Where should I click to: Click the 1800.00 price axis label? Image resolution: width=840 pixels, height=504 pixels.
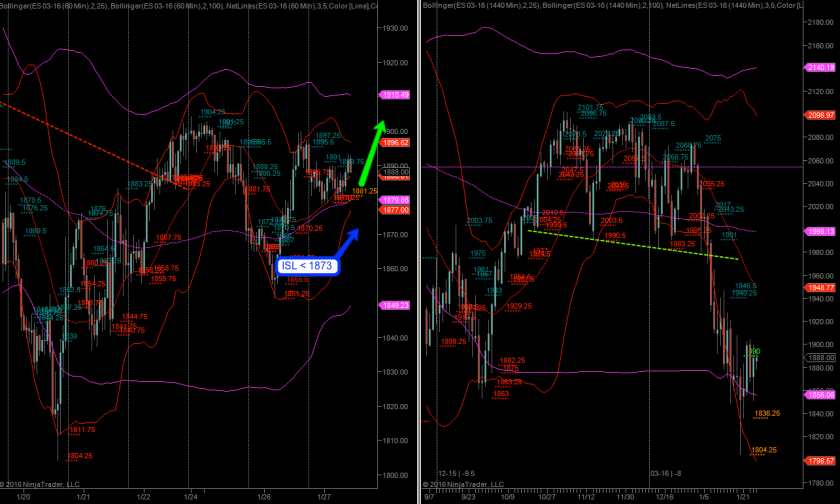pos(395,475)
